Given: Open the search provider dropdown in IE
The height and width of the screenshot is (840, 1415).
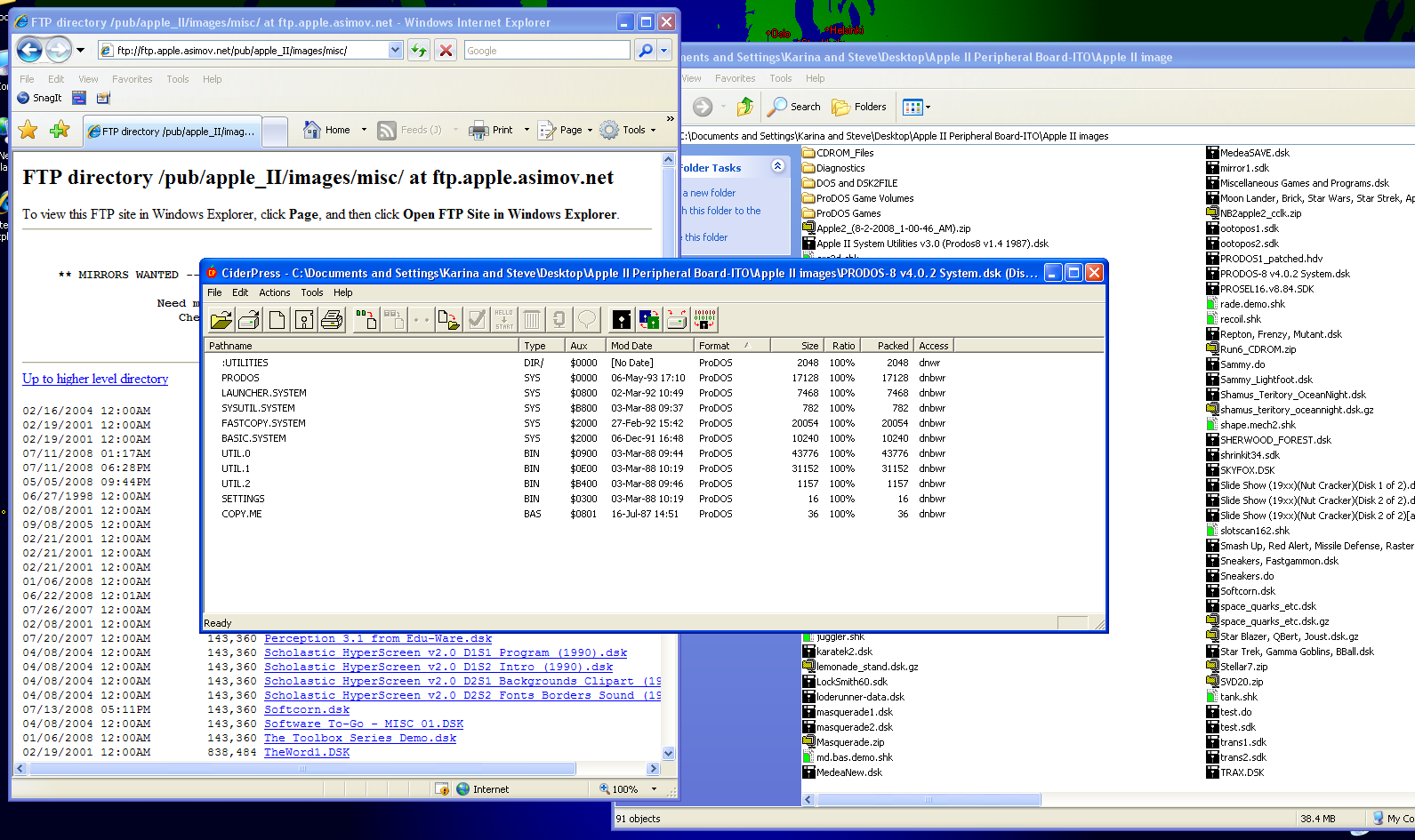Looking at the screenshot, I should coord(664,51).
